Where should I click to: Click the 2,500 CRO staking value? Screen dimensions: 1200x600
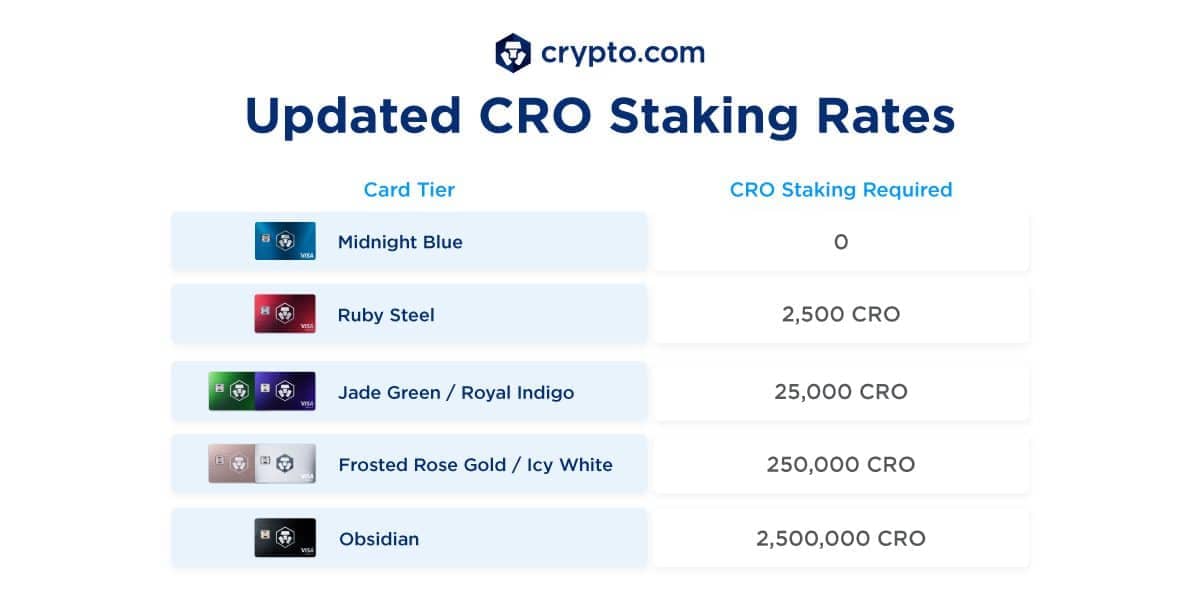click(841, 315)
